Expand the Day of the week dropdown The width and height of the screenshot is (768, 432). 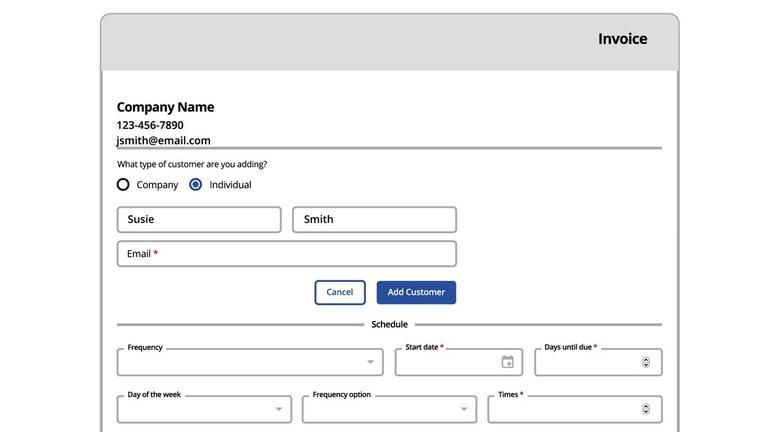204,409
